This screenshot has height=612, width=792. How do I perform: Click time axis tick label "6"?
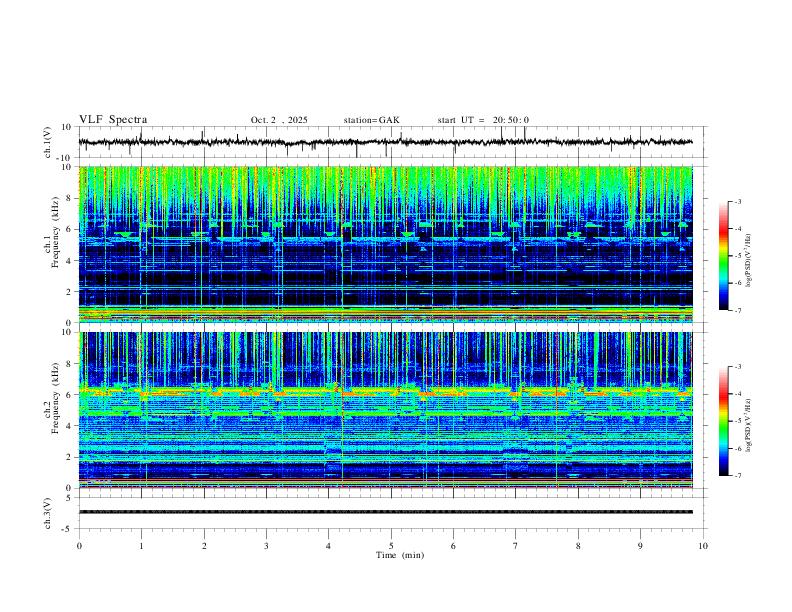[x=454, y=546]
